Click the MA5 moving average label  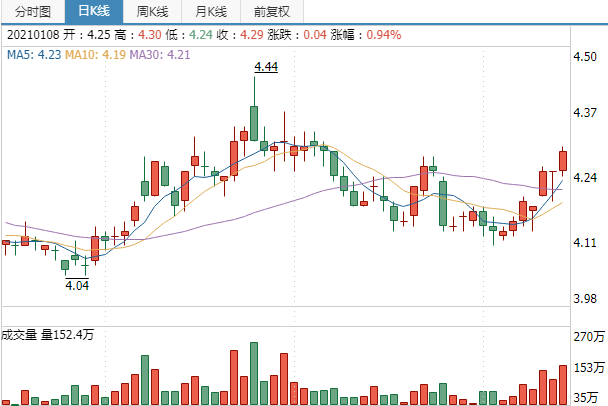coord(34,55)
